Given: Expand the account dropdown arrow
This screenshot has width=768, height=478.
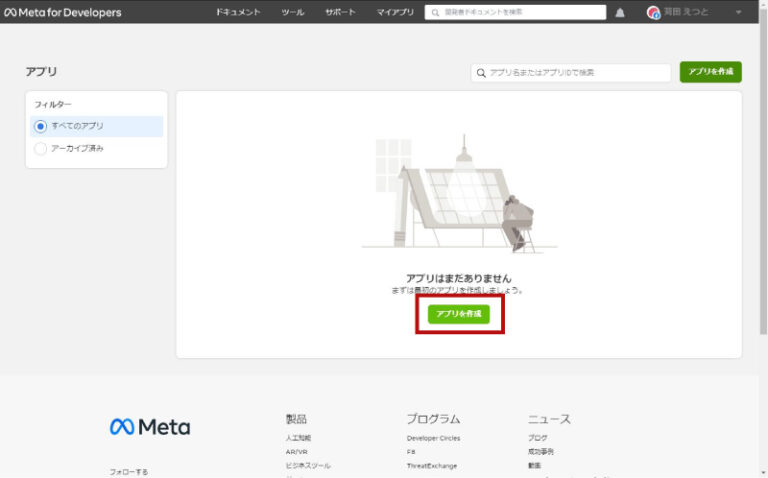Looking at the screenshot, I should tap(739, 13).
